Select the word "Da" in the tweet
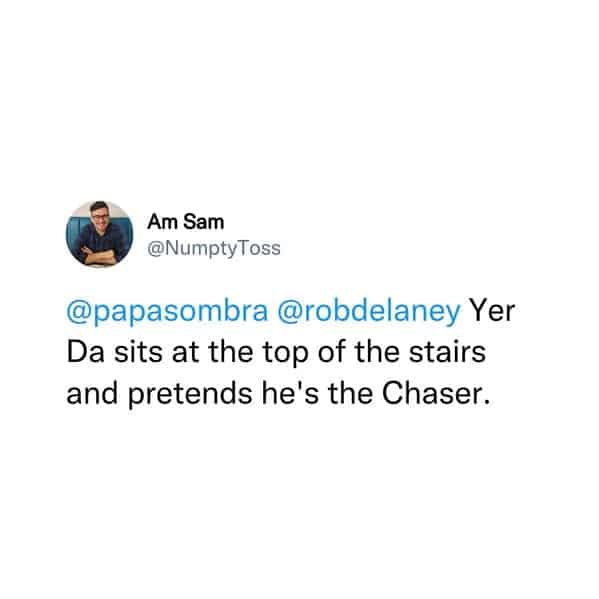The width and height of the screenshot is (599, 599). tap(86, 351)
